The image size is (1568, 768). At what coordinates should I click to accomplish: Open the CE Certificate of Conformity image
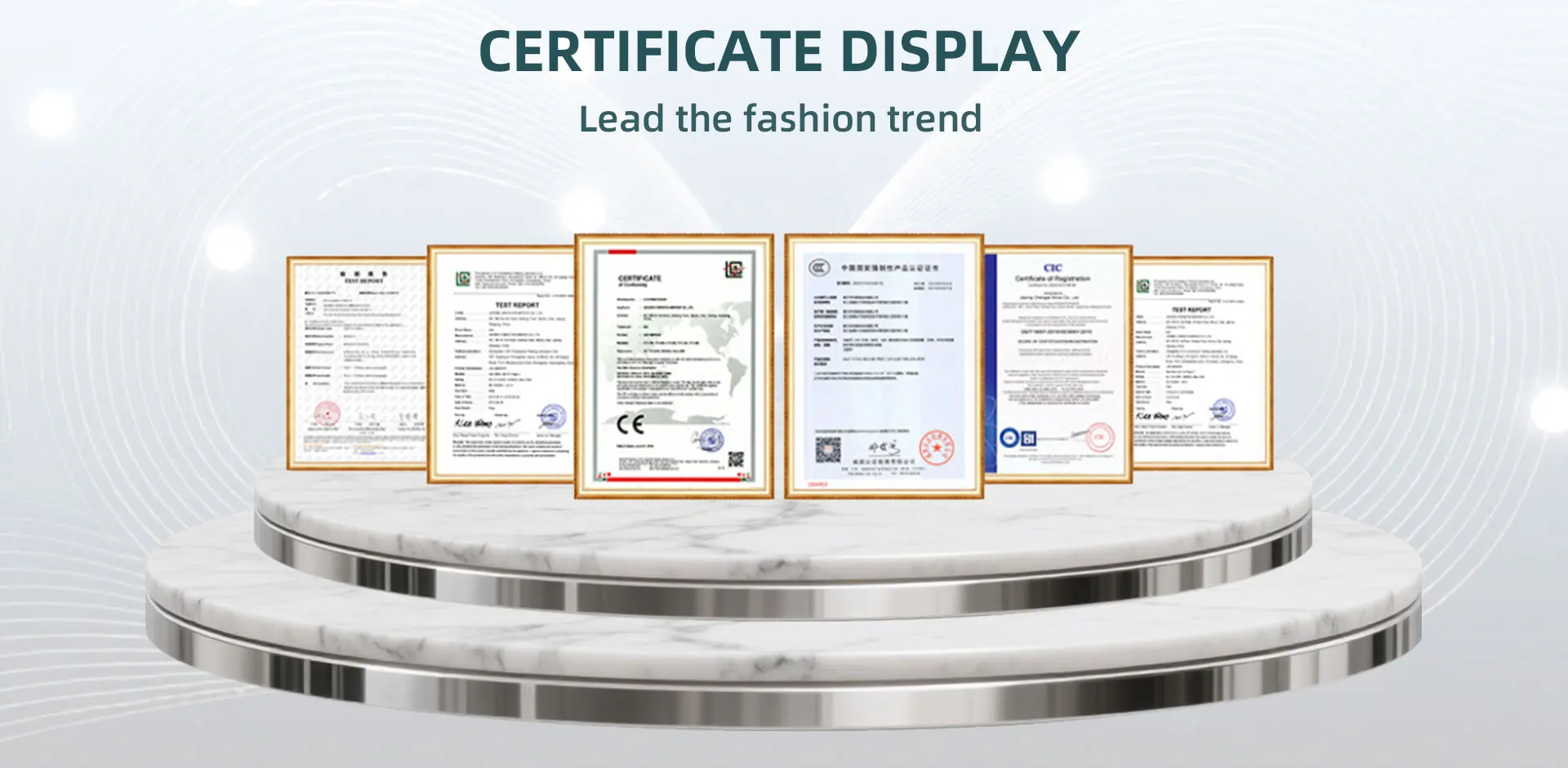[x=674, y=366]
